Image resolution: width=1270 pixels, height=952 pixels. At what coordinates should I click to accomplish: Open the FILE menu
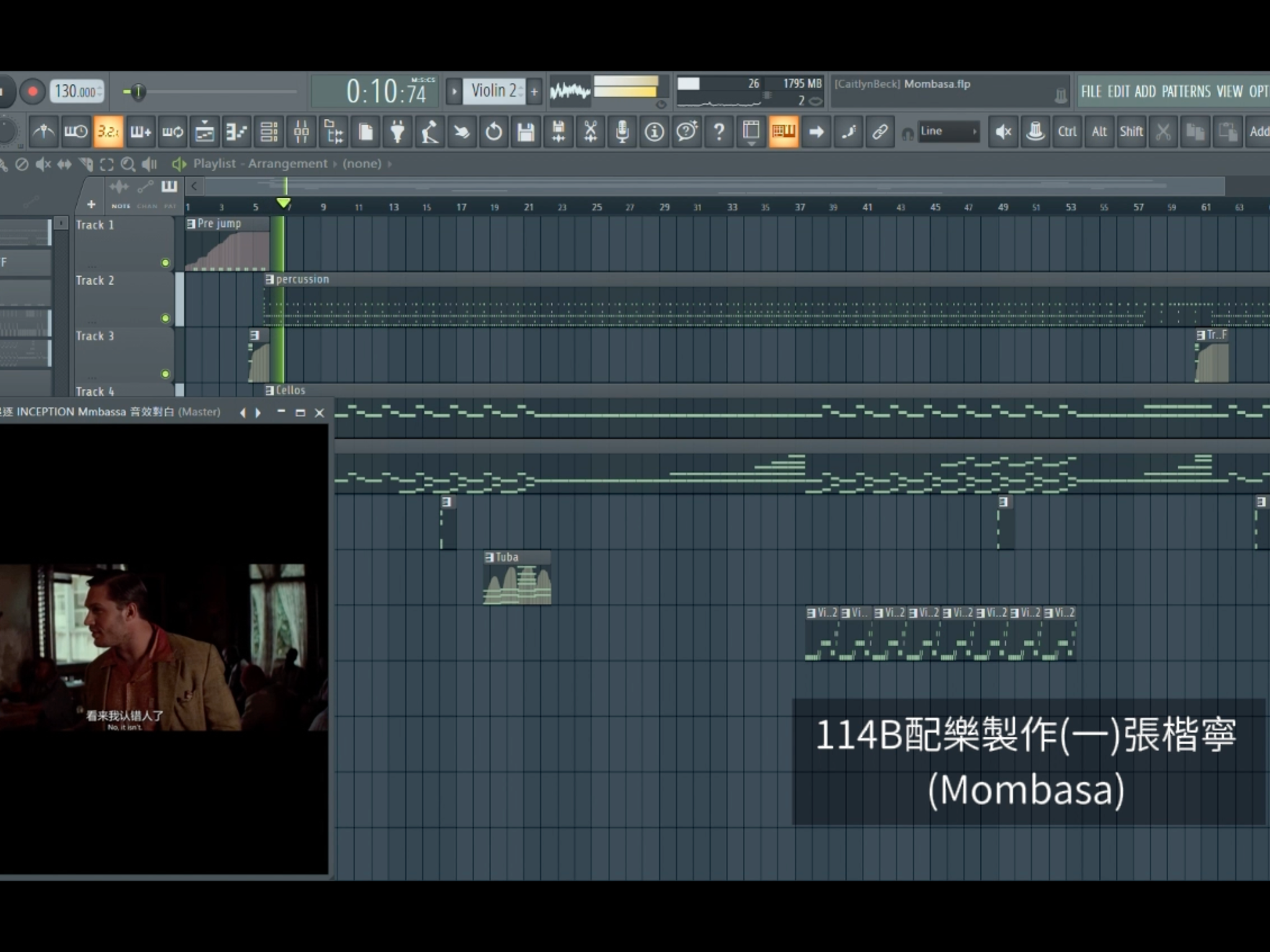click(1091, 92)
